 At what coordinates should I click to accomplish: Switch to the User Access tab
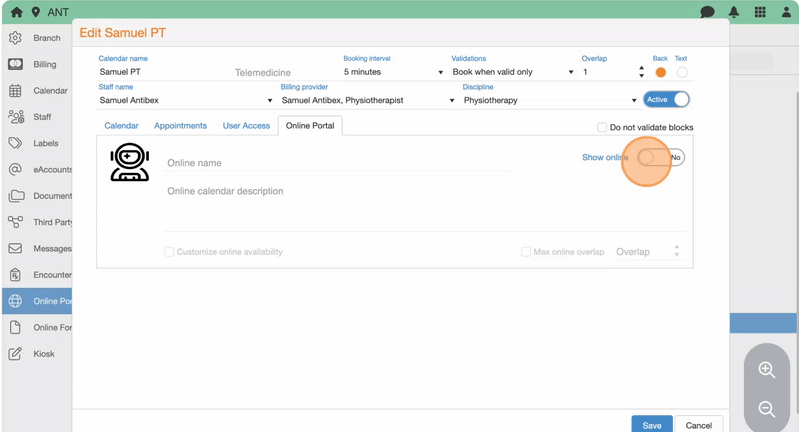pos(246,126)
